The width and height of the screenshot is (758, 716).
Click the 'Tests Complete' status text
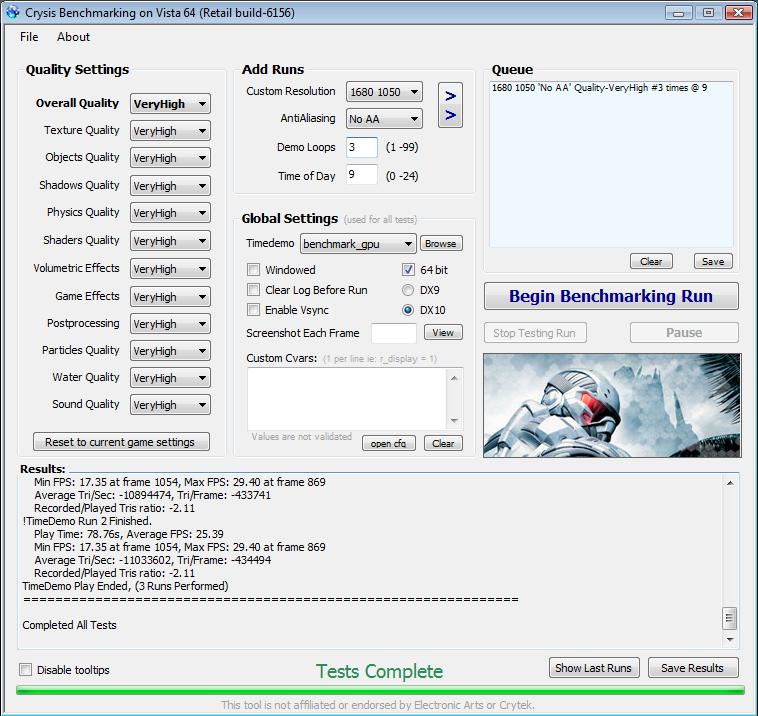(x=379, y=671)
